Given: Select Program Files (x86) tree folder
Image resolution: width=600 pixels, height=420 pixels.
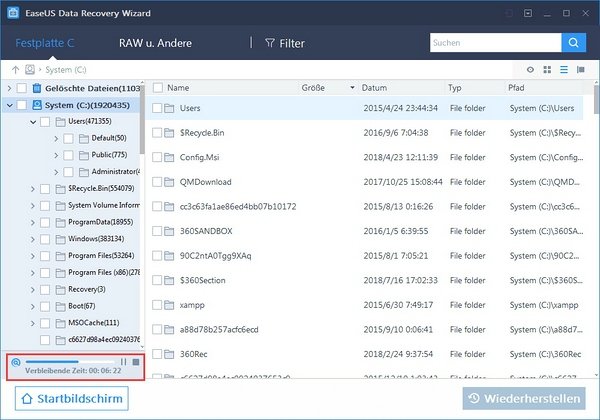Looking at the screenshot, I should (x=104, y=272).
